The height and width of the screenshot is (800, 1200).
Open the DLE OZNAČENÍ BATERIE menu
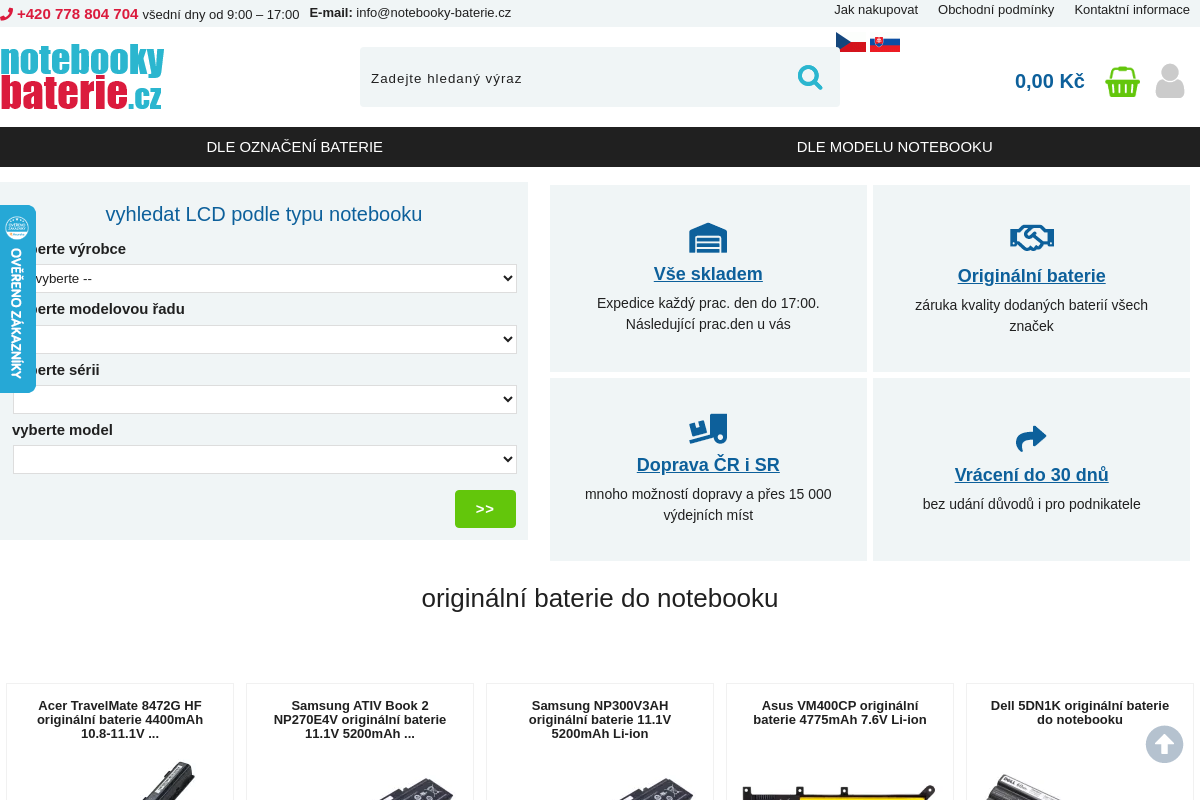[x=294, y=147]
